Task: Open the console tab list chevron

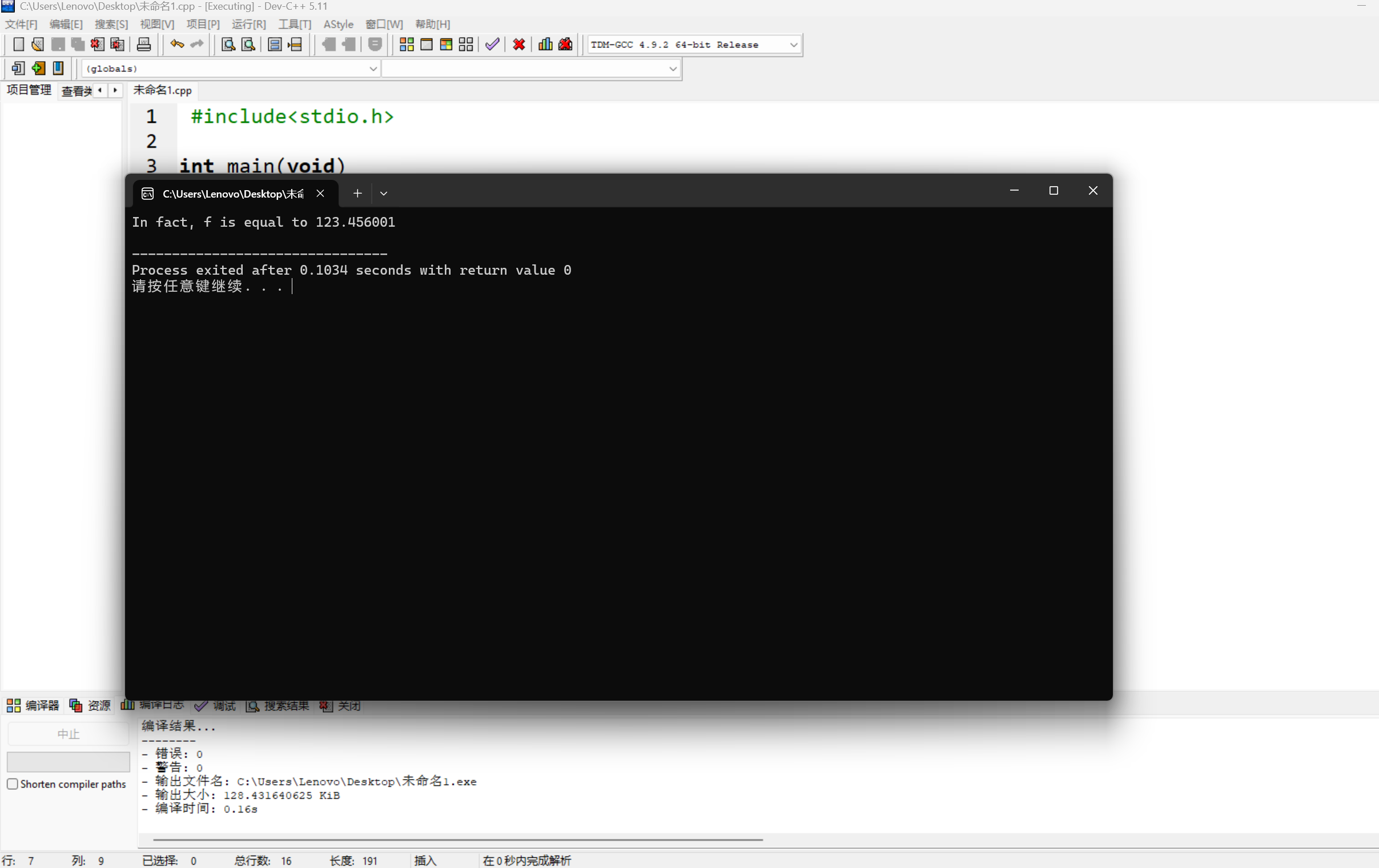Action: 384,194
